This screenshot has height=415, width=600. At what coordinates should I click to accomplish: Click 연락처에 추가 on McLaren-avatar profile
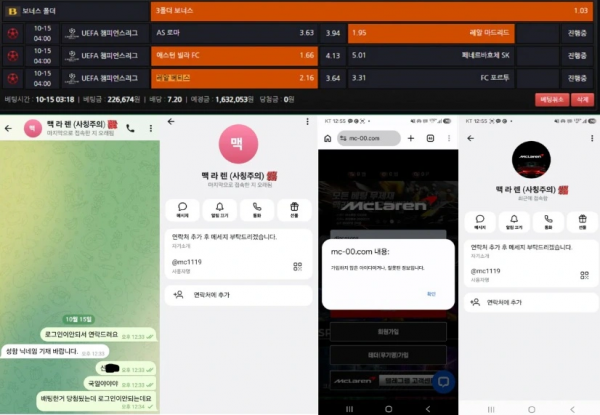coord(531,303)
